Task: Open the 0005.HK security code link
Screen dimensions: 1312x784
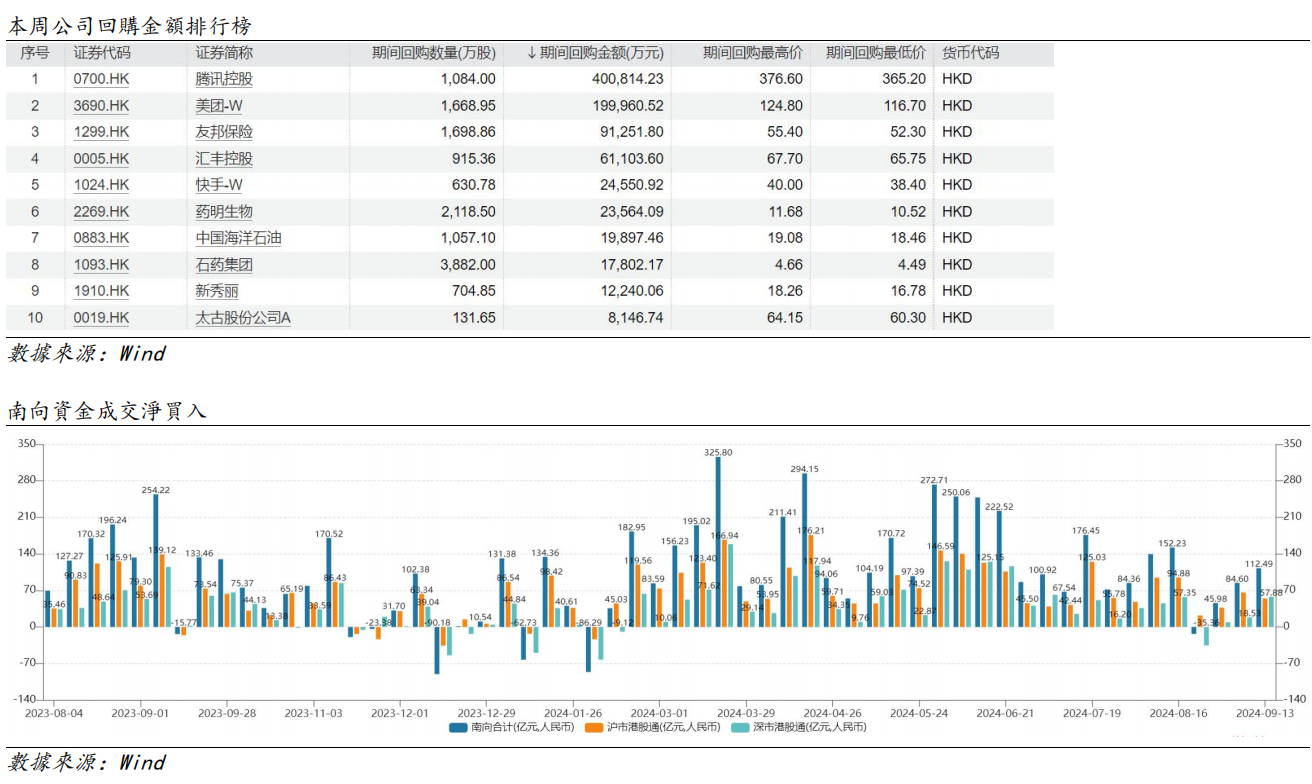Action: 101,159
